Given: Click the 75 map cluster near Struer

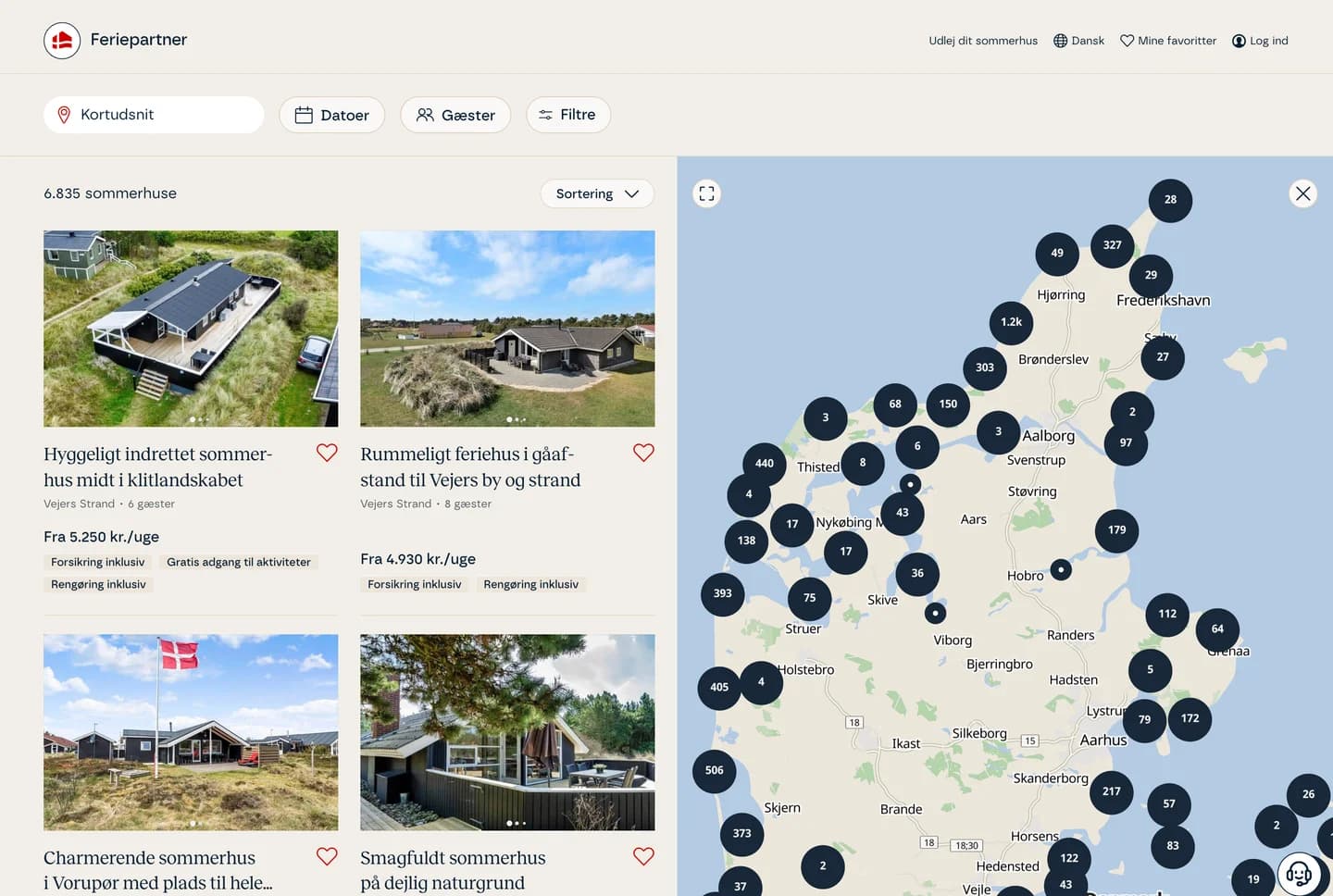Looking at the screenshot, I should click(810, 599).
